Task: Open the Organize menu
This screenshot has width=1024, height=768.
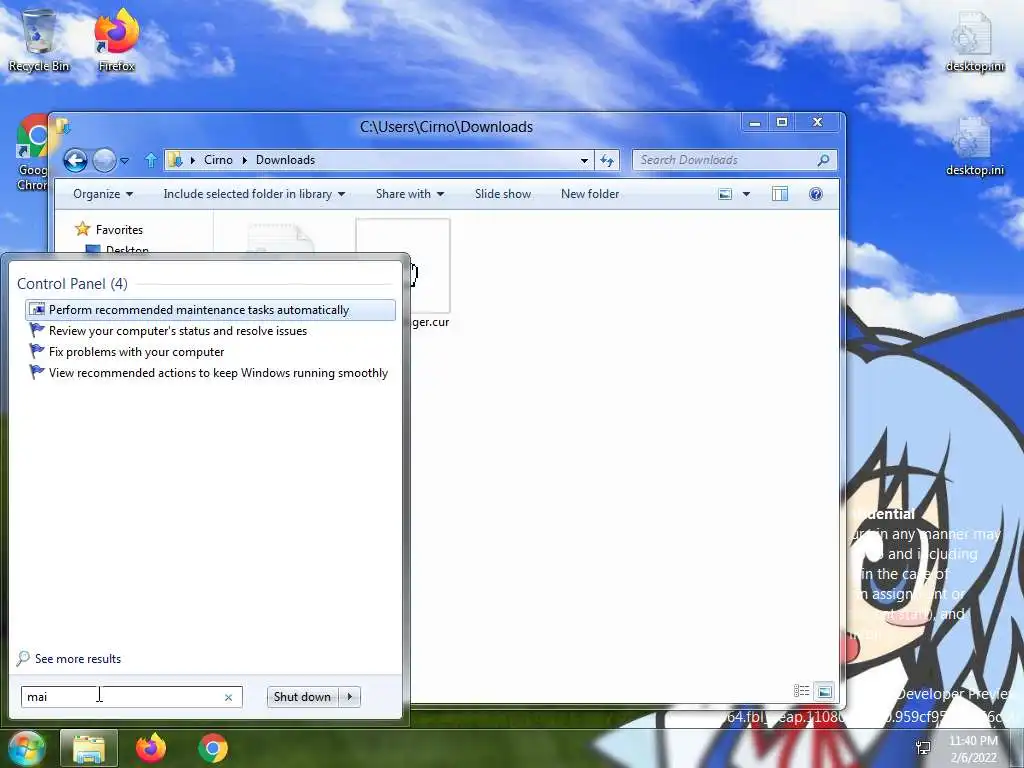Action: pyautogui.click(x=103, y=194)
